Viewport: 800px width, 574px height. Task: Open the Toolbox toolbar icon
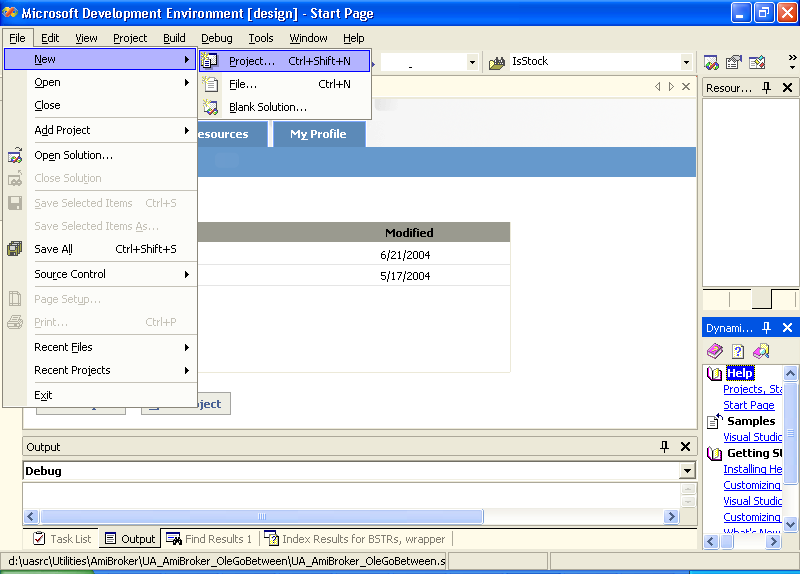(757, 62)
